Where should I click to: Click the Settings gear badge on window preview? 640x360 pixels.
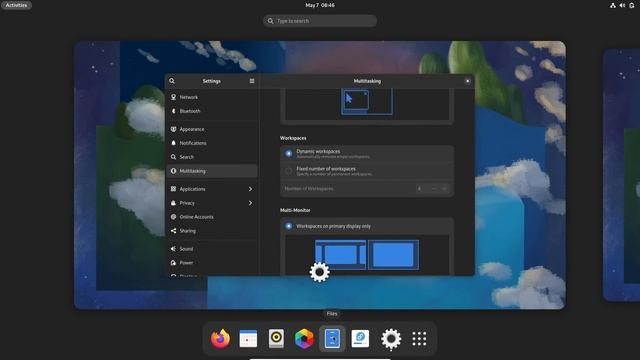[320, 272]
